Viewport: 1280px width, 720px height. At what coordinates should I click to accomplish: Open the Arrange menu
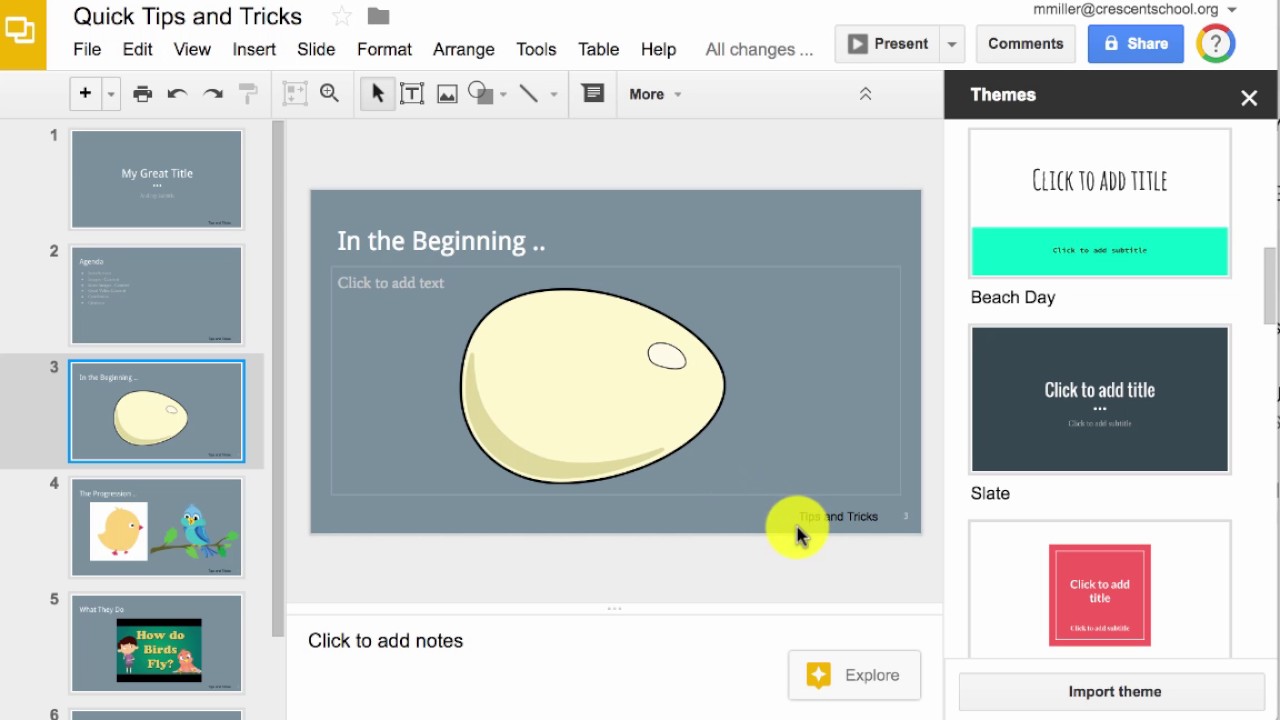point(464,49)
